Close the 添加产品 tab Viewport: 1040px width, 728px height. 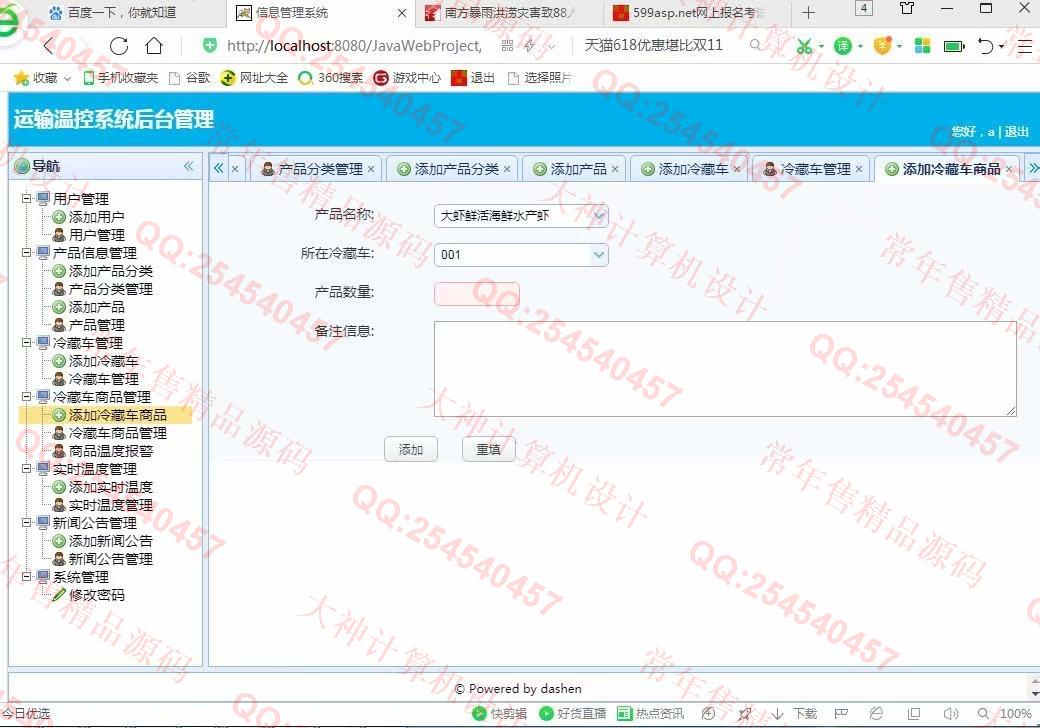click(615, 169)
